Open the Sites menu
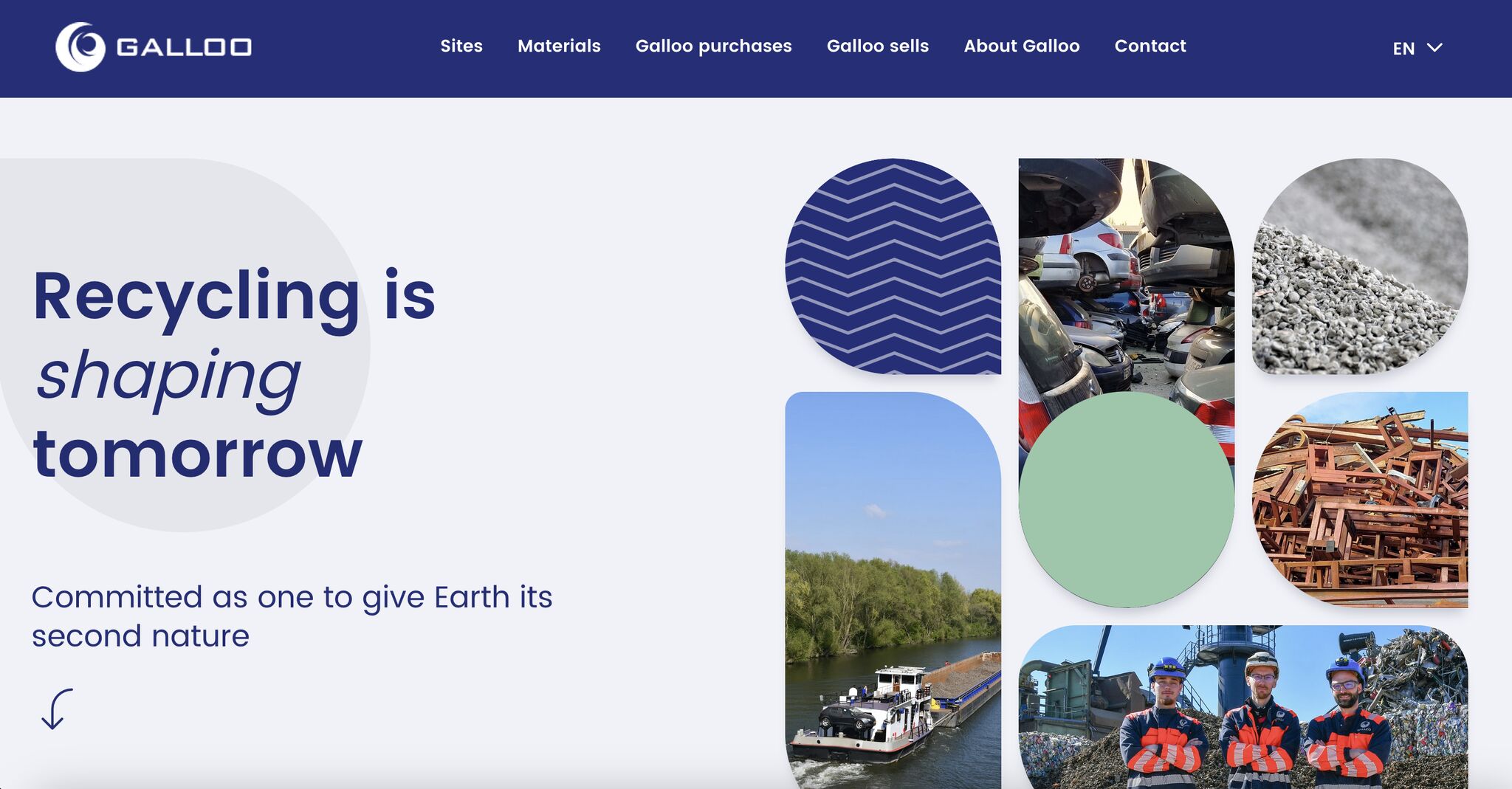 point(461,46)
